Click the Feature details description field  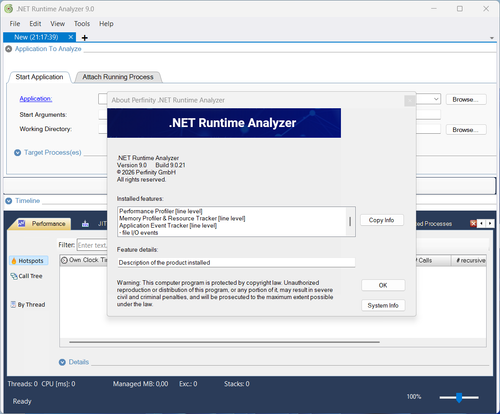coord(236,263)
